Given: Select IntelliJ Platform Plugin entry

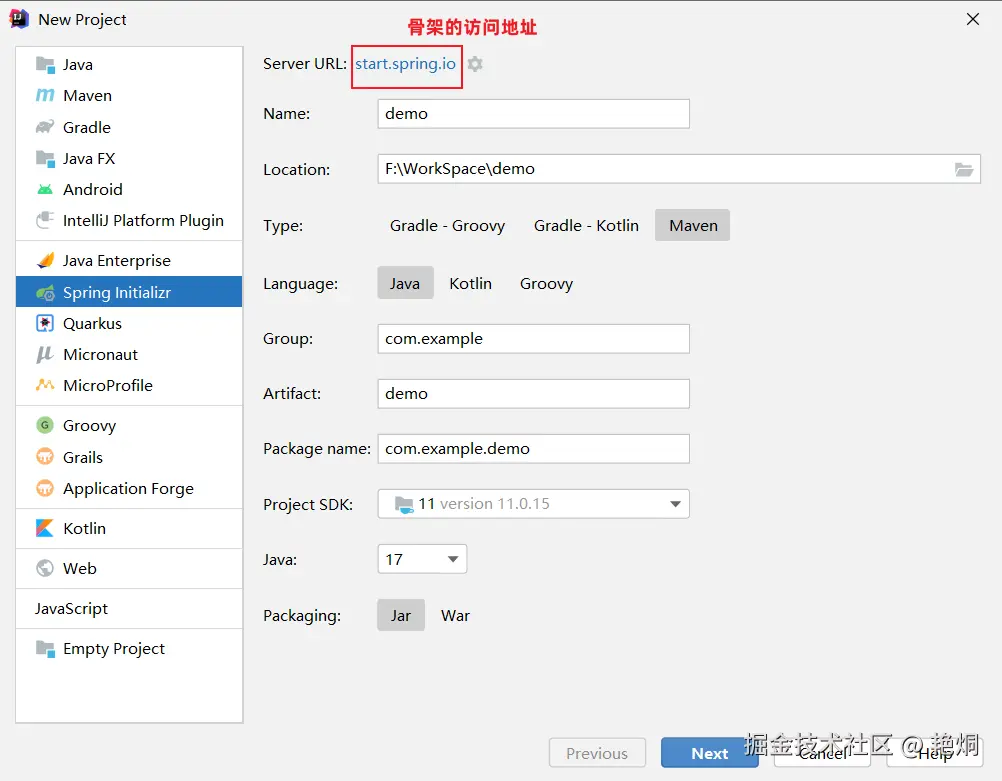Looking at the screenshot, I should tap(129, 220).
